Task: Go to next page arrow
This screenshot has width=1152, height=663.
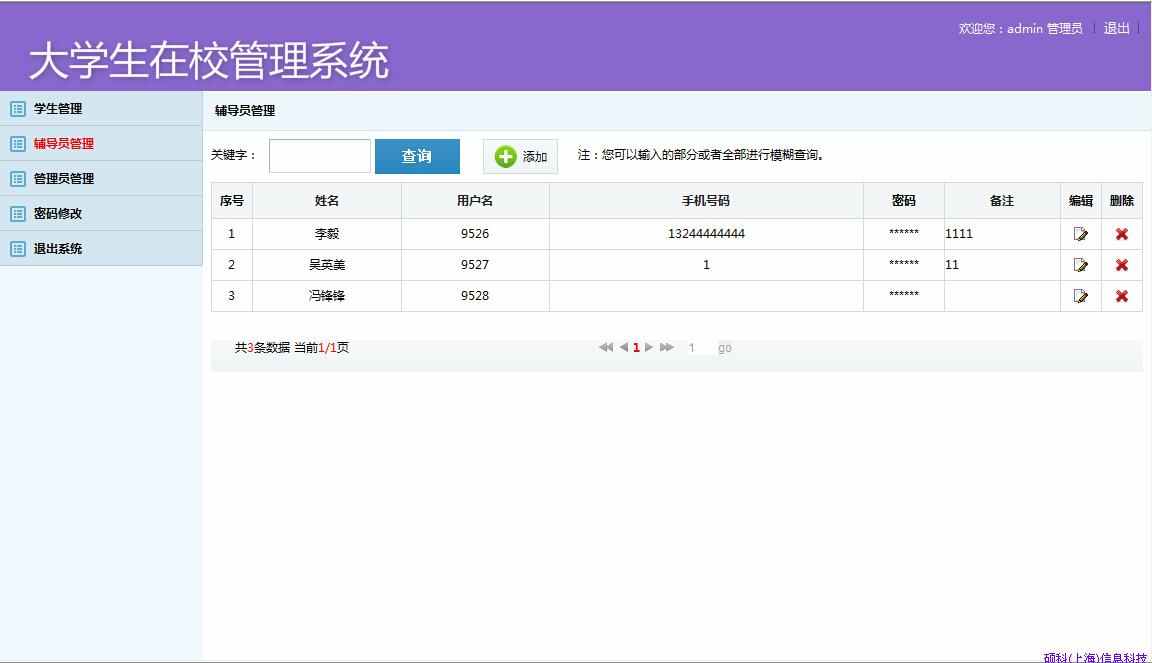Action: pyautogui.click(x=649, y=347)
